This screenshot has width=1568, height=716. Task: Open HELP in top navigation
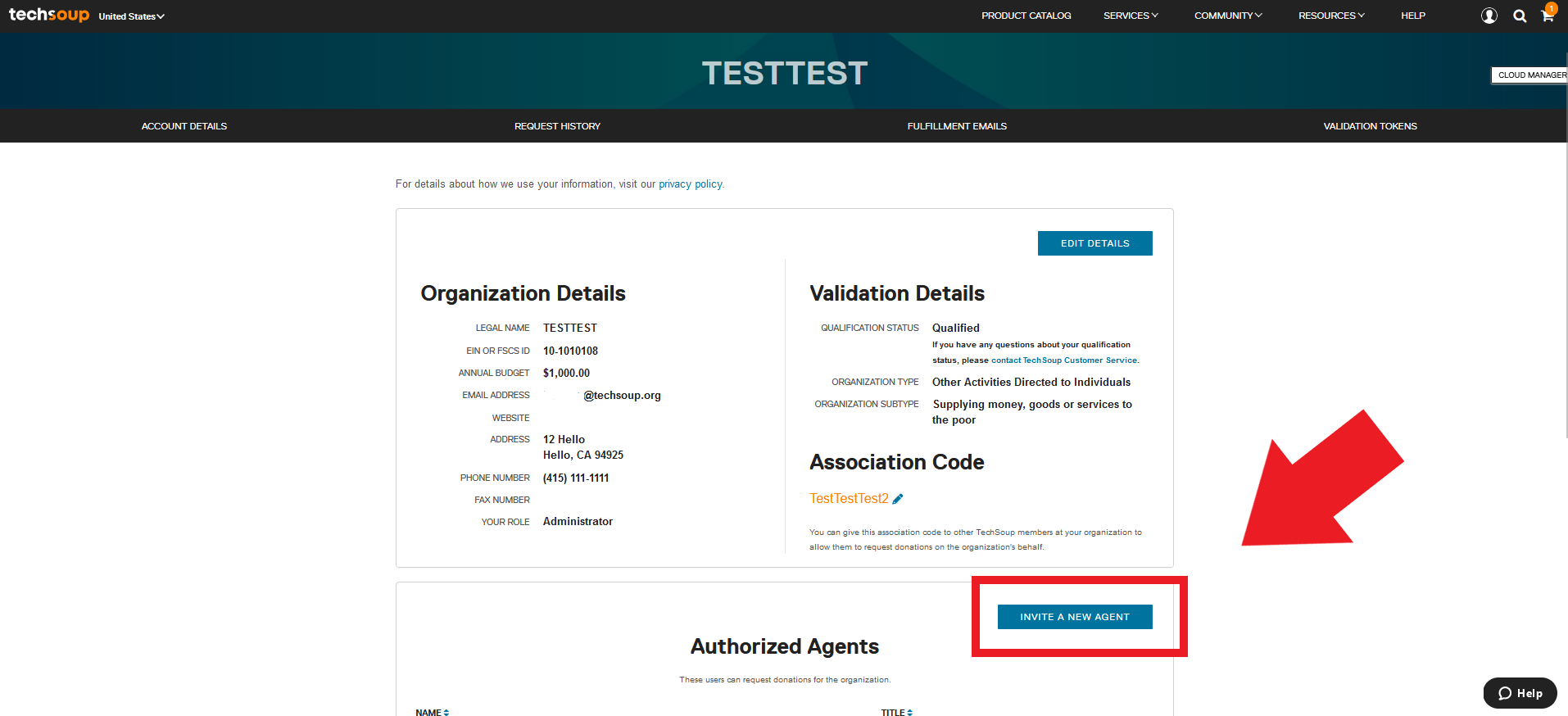click(x=1412, y=16)
